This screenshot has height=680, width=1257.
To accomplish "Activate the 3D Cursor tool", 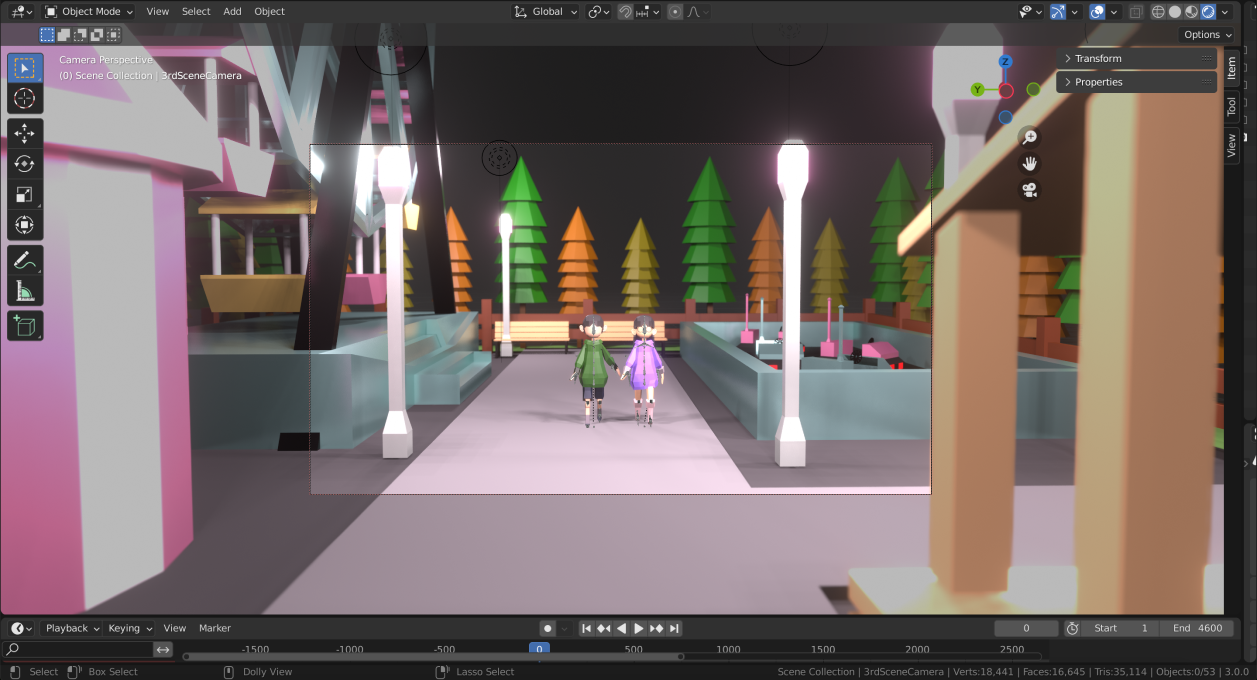I will [x=25, y=98].
